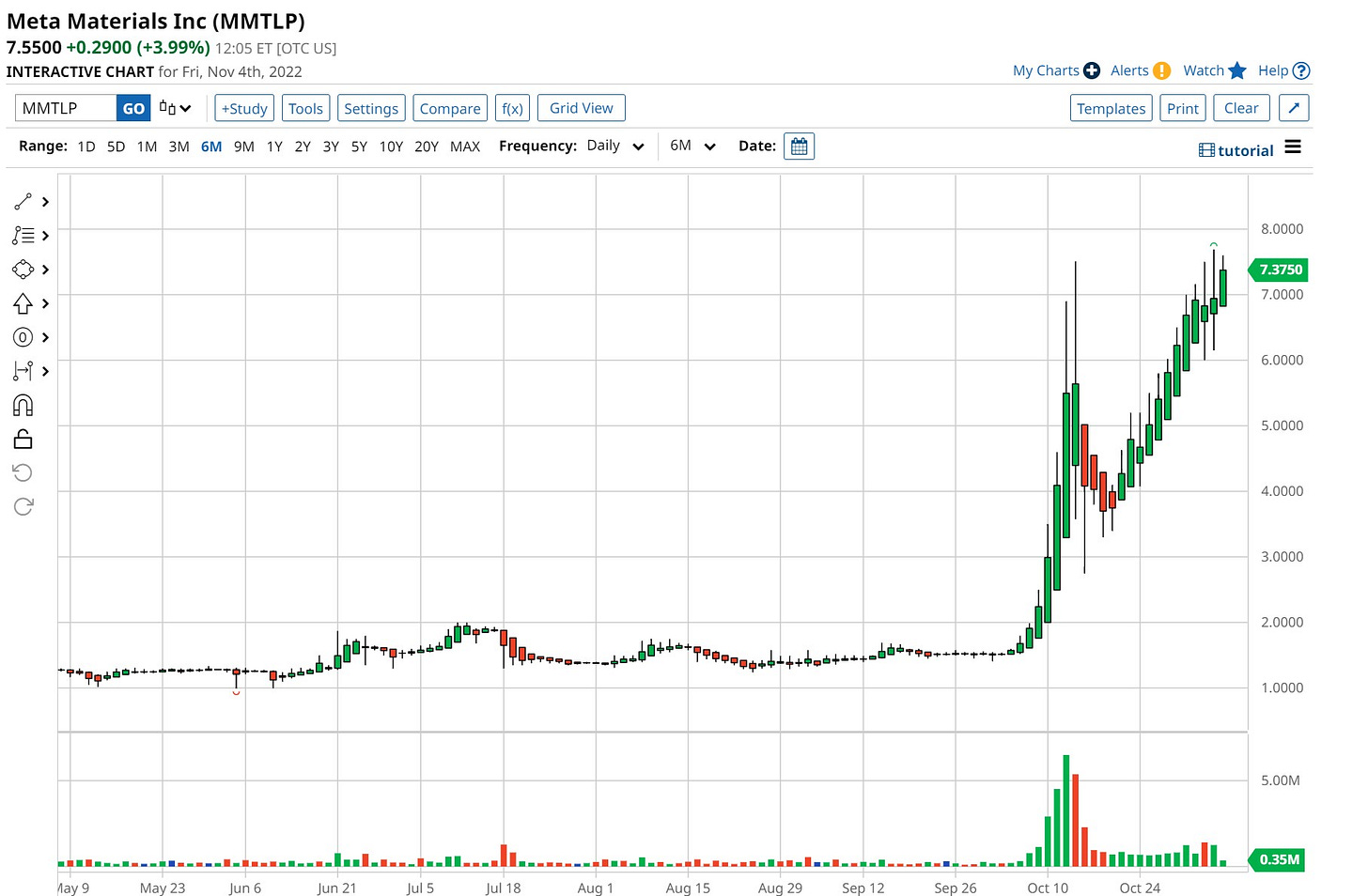The image size is (1368, 896).
Task: Click the Watch star icon
Action: point(1237,70)
